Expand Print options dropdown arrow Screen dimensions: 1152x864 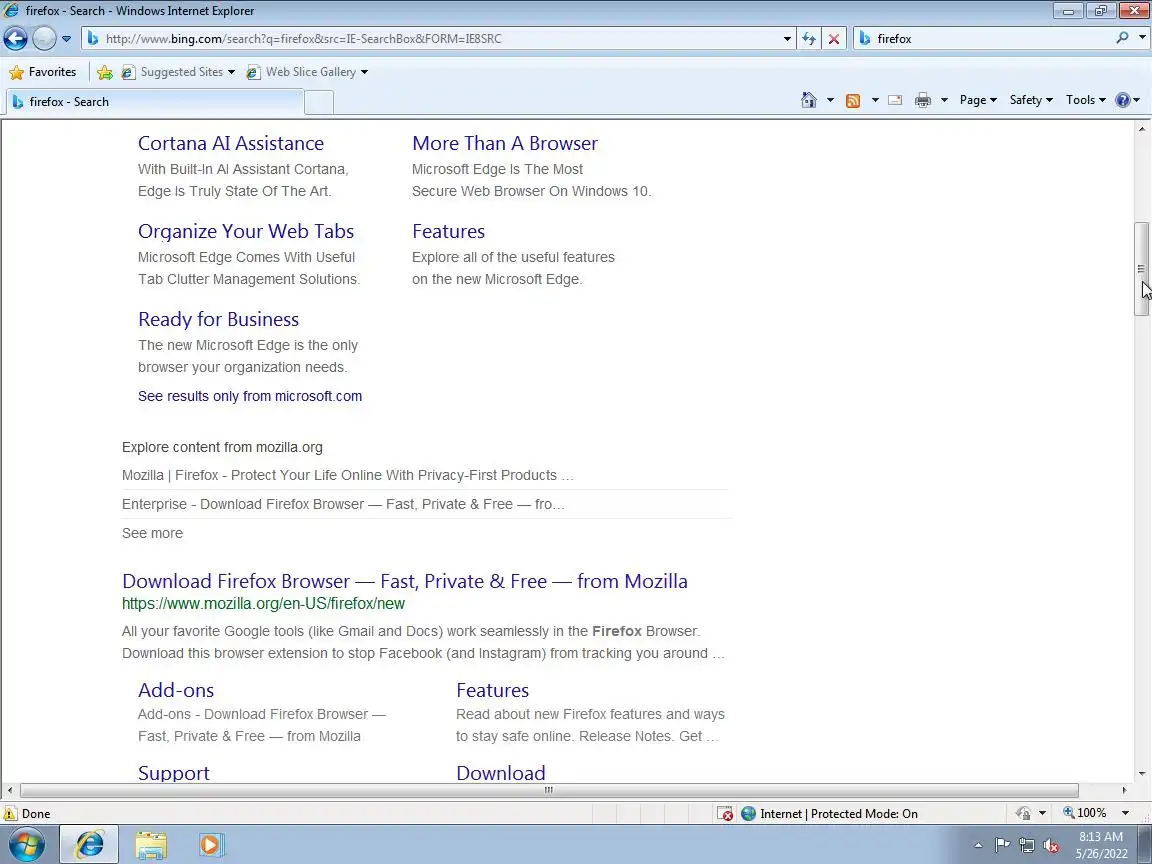click(944, 100)
